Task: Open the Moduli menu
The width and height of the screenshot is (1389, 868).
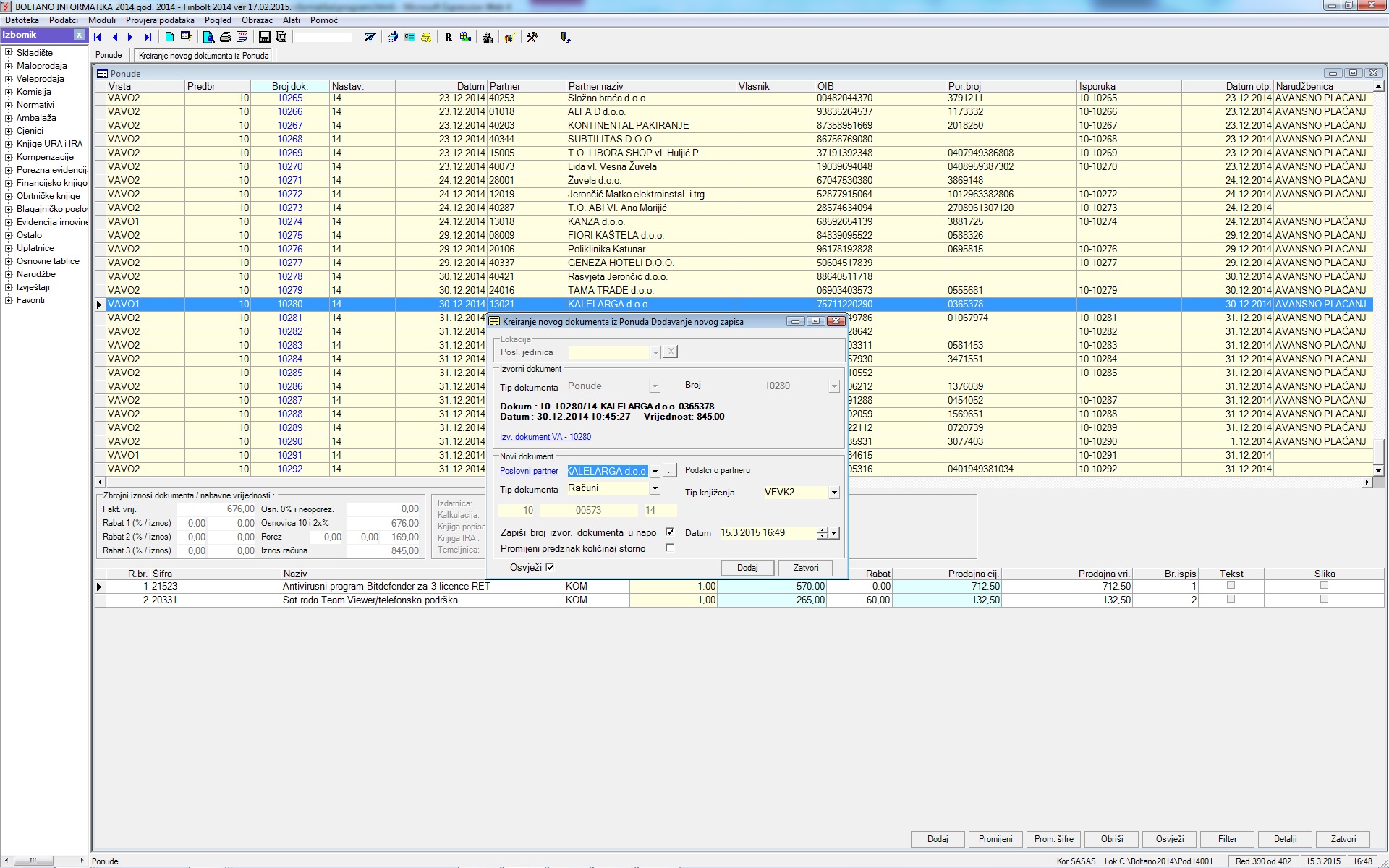Action: pyautogui.click(x=102, y=20)
